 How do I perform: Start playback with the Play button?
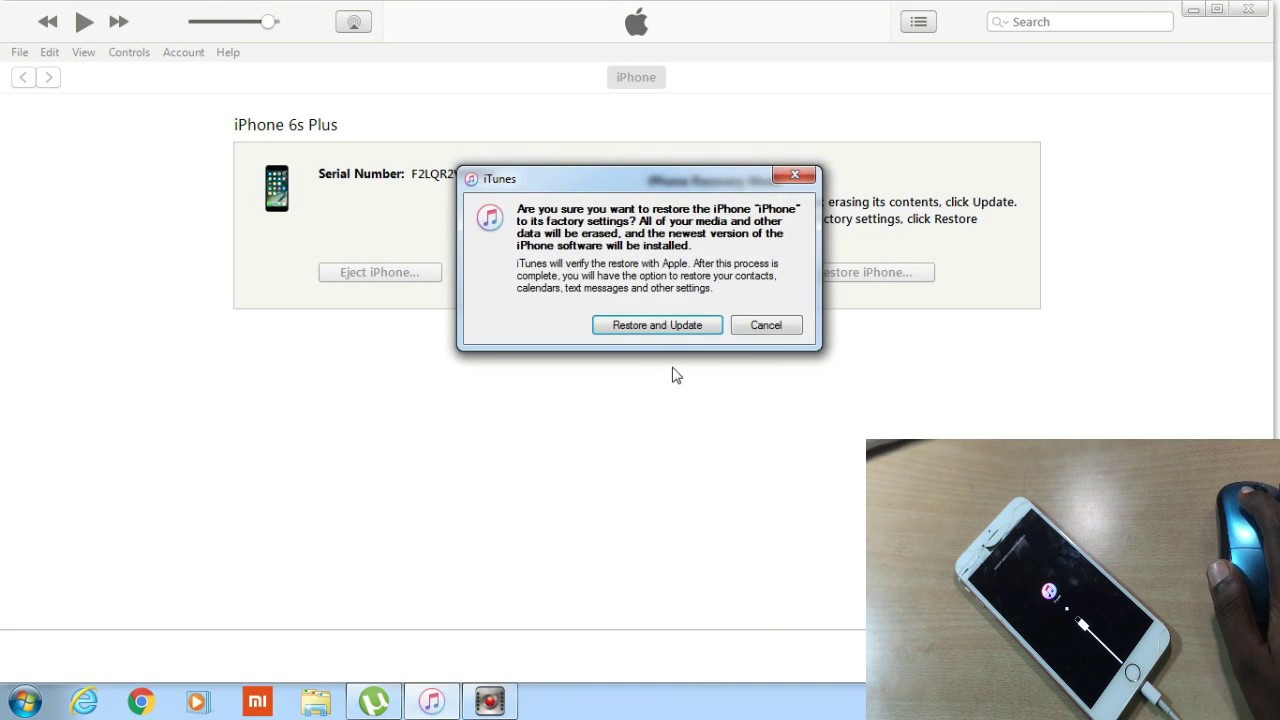84,22
